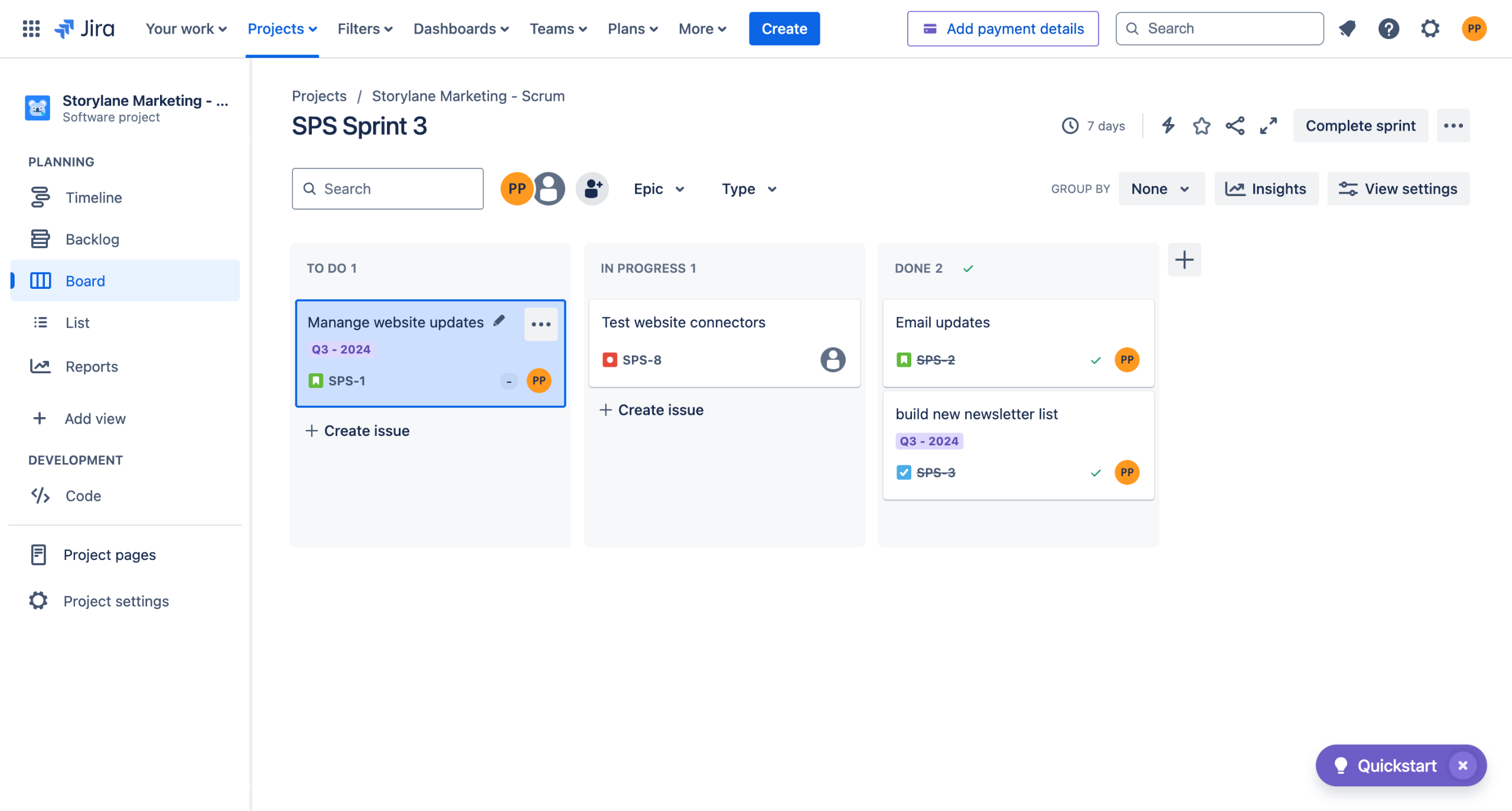Go to Backlog in the sidebar
The image size is (1512, 811).
click(92, 239)
